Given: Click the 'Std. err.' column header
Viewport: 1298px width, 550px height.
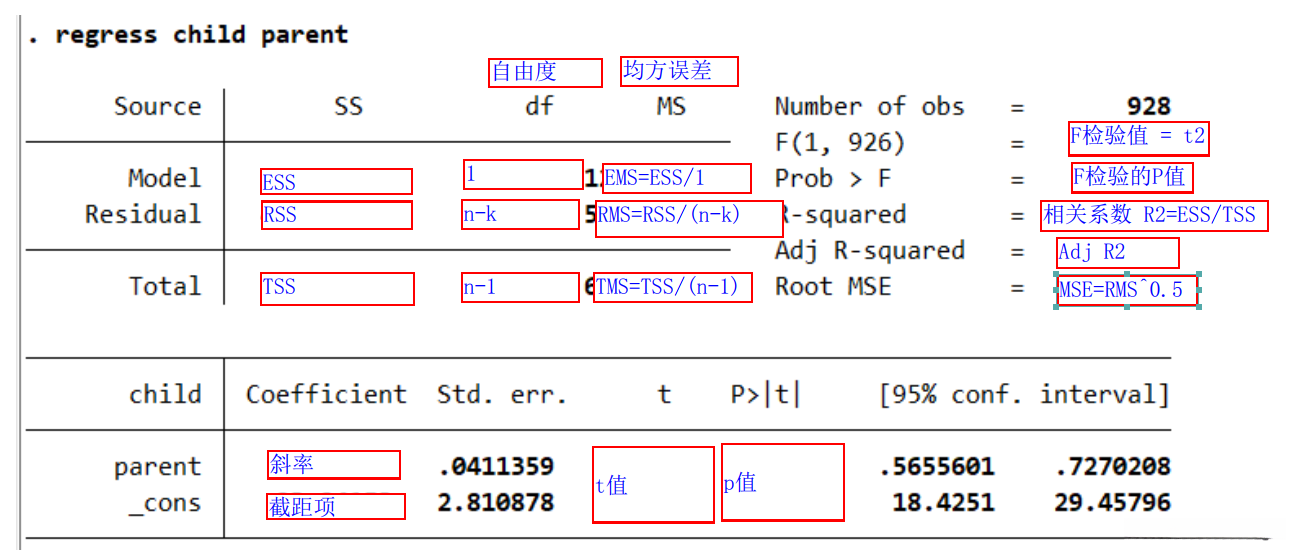Looking at the screenshot, I should click(502, 395).
